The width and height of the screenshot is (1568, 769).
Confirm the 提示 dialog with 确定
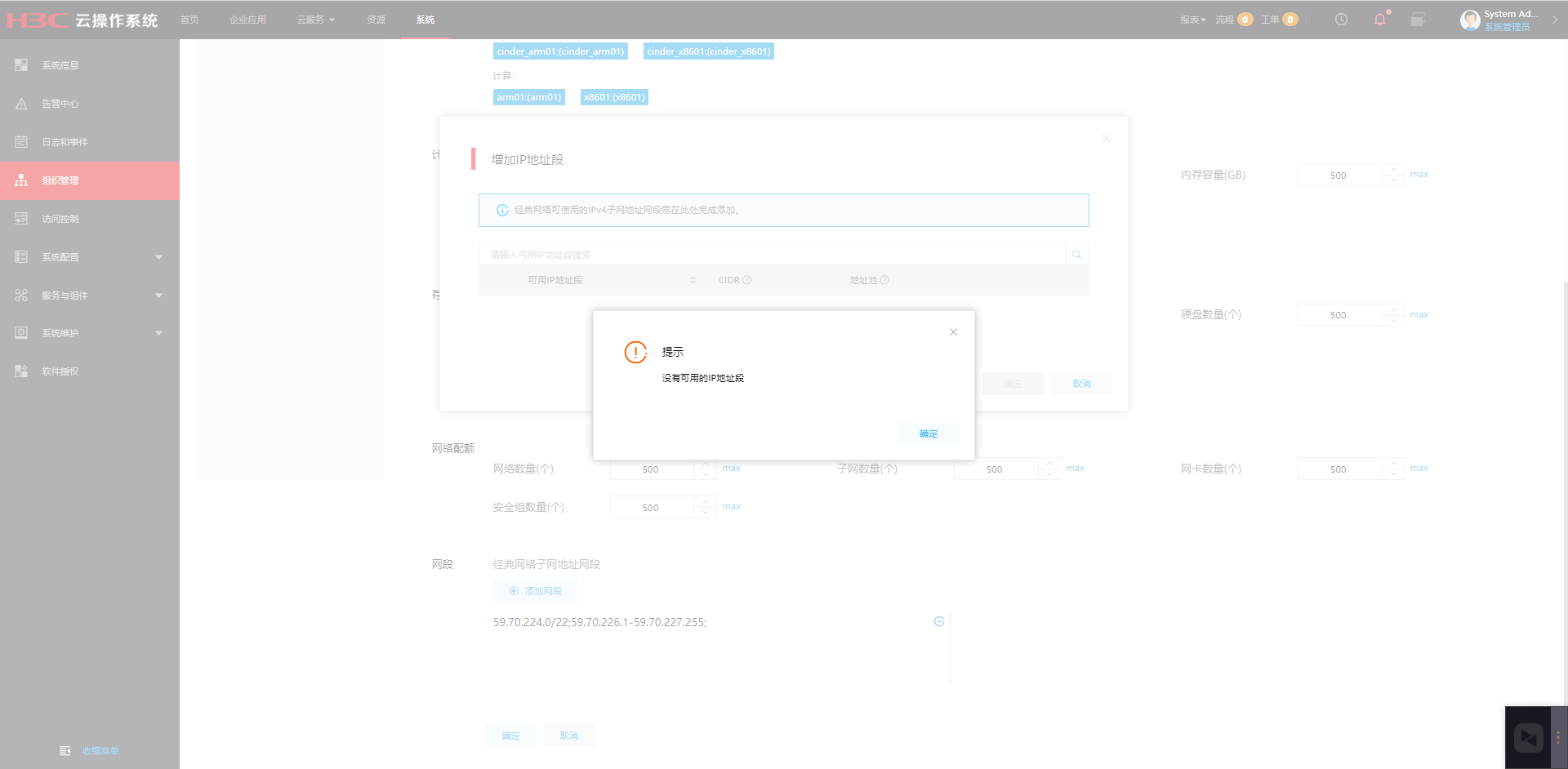929,433
